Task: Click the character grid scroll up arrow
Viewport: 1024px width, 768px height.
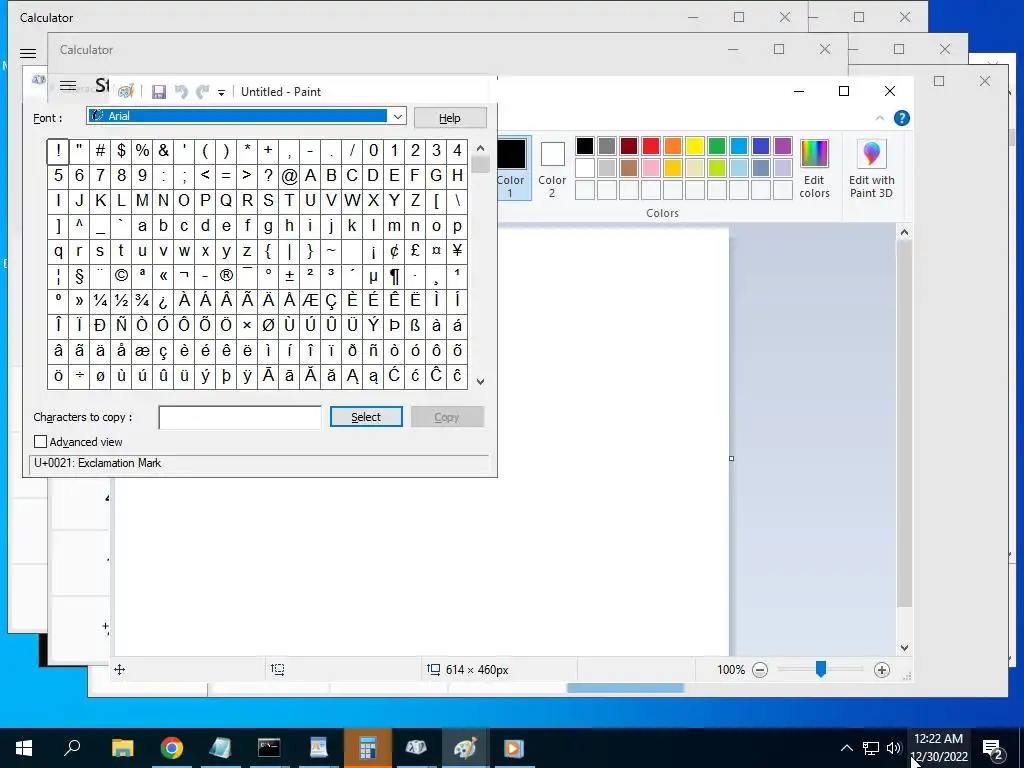Action: [481, 148]
